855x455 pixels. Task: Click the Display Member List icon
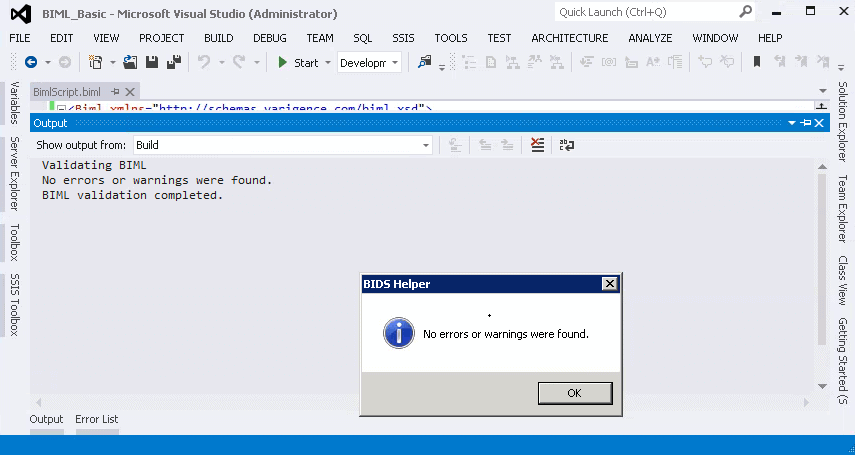587,62
